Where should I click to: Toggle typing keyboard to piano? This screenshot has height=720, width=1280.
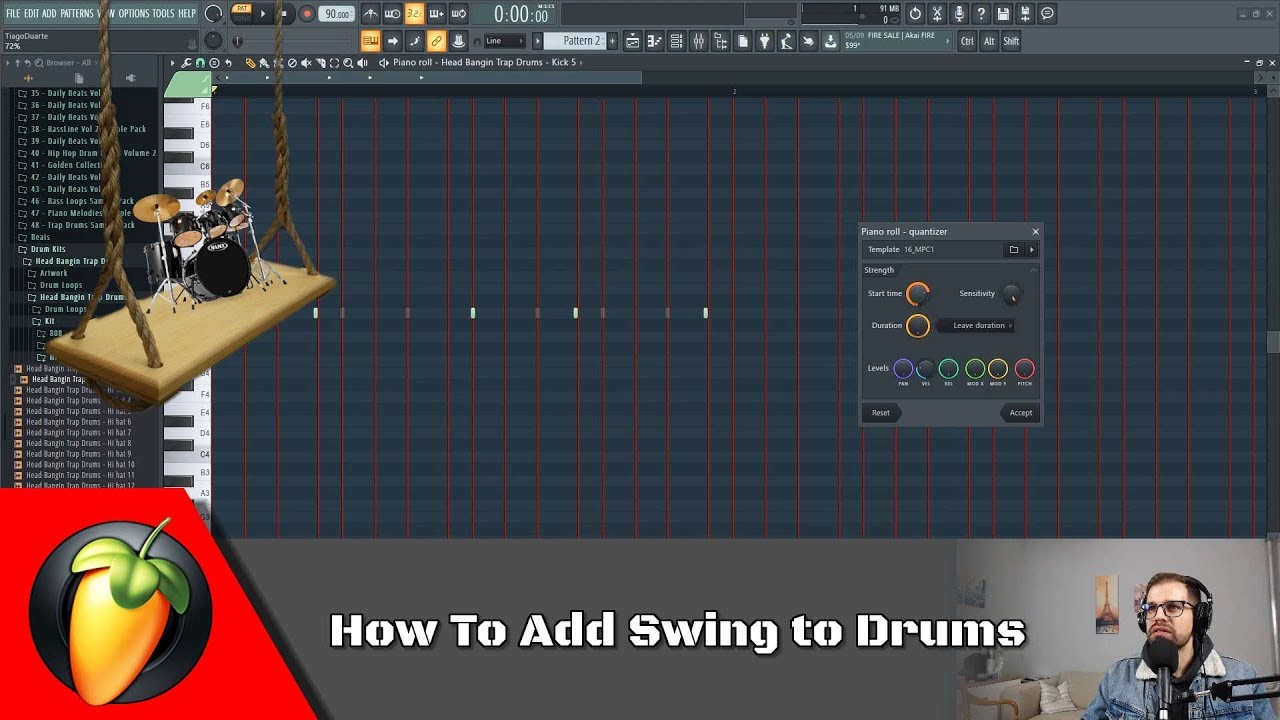[370, 41]
